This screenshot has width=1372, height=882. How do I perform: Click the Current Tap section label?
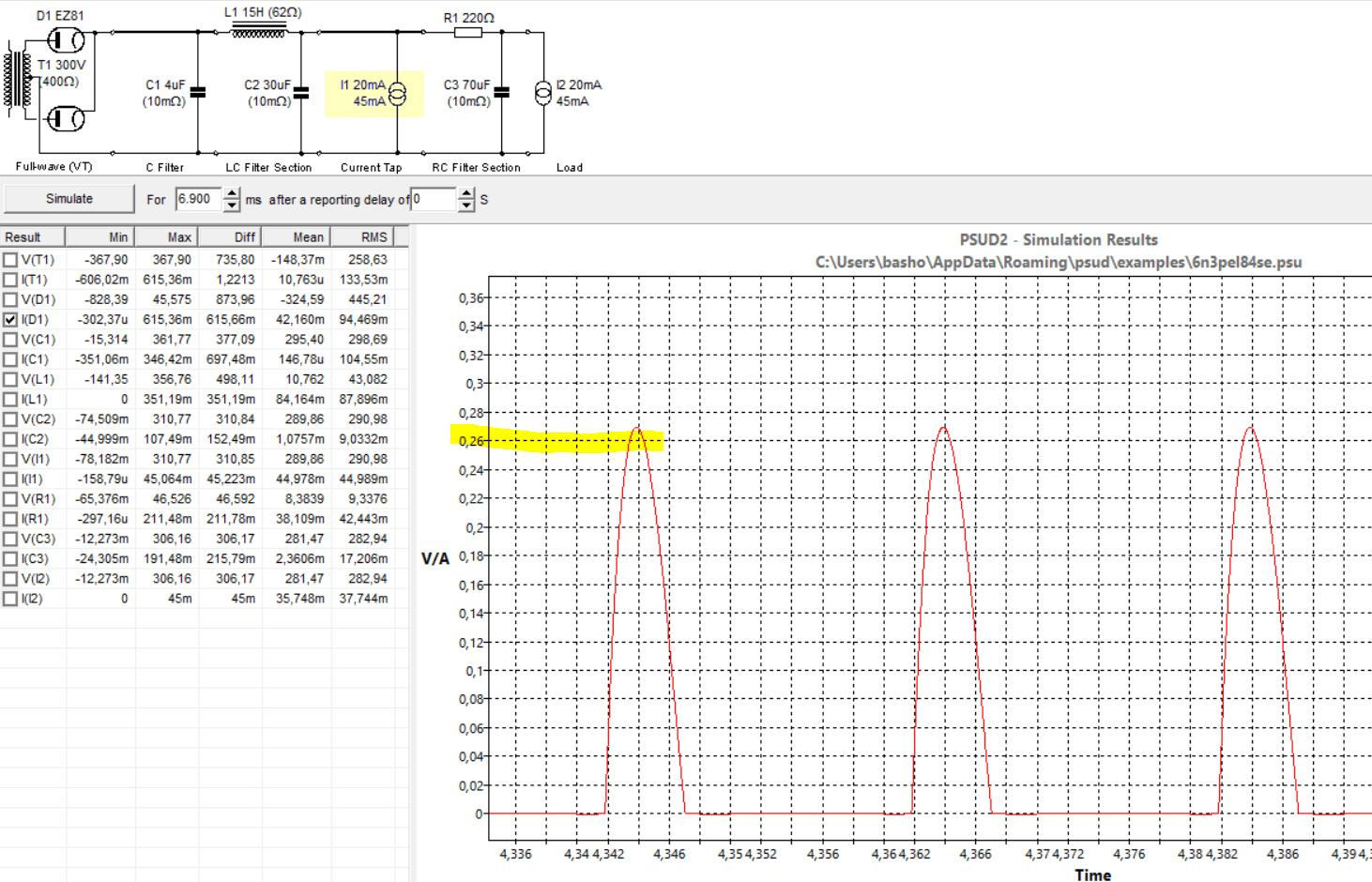371,168
